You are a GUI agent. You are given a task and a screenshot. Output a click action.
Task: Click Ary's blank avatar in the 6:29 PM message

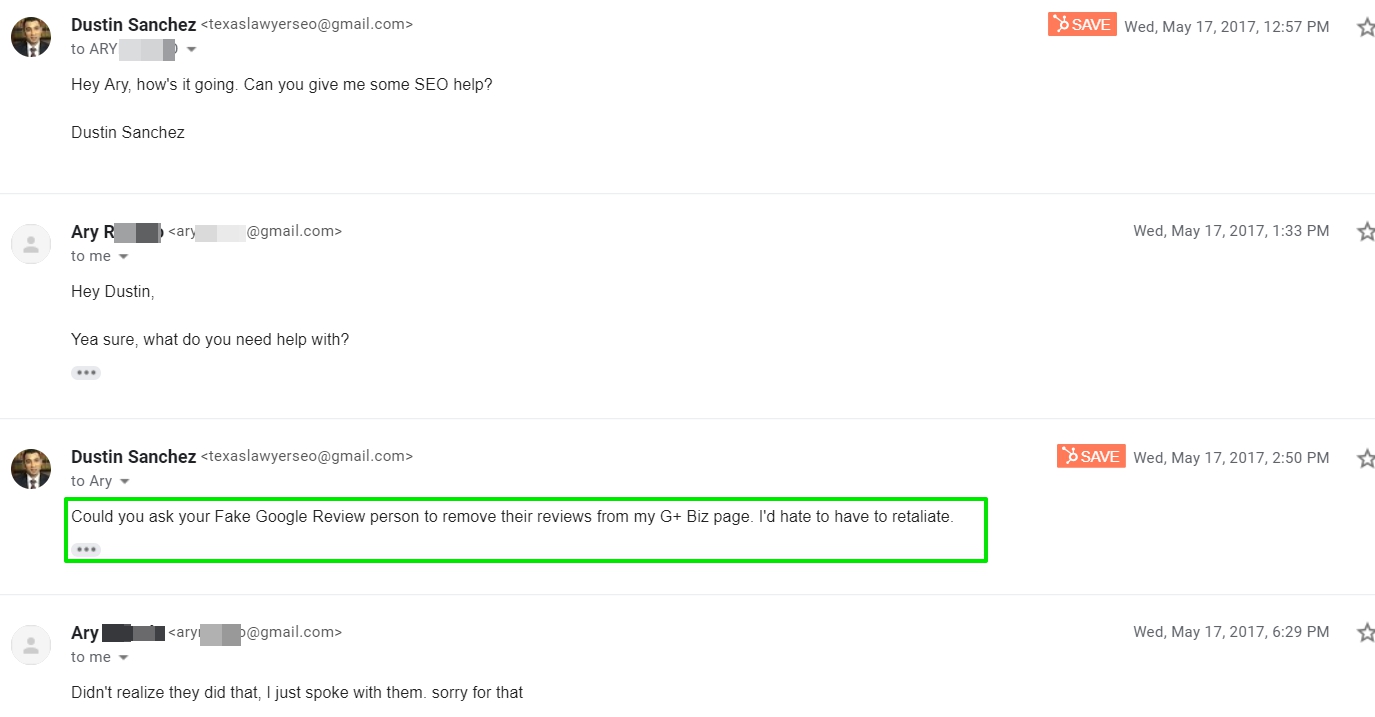click(31, 645)
